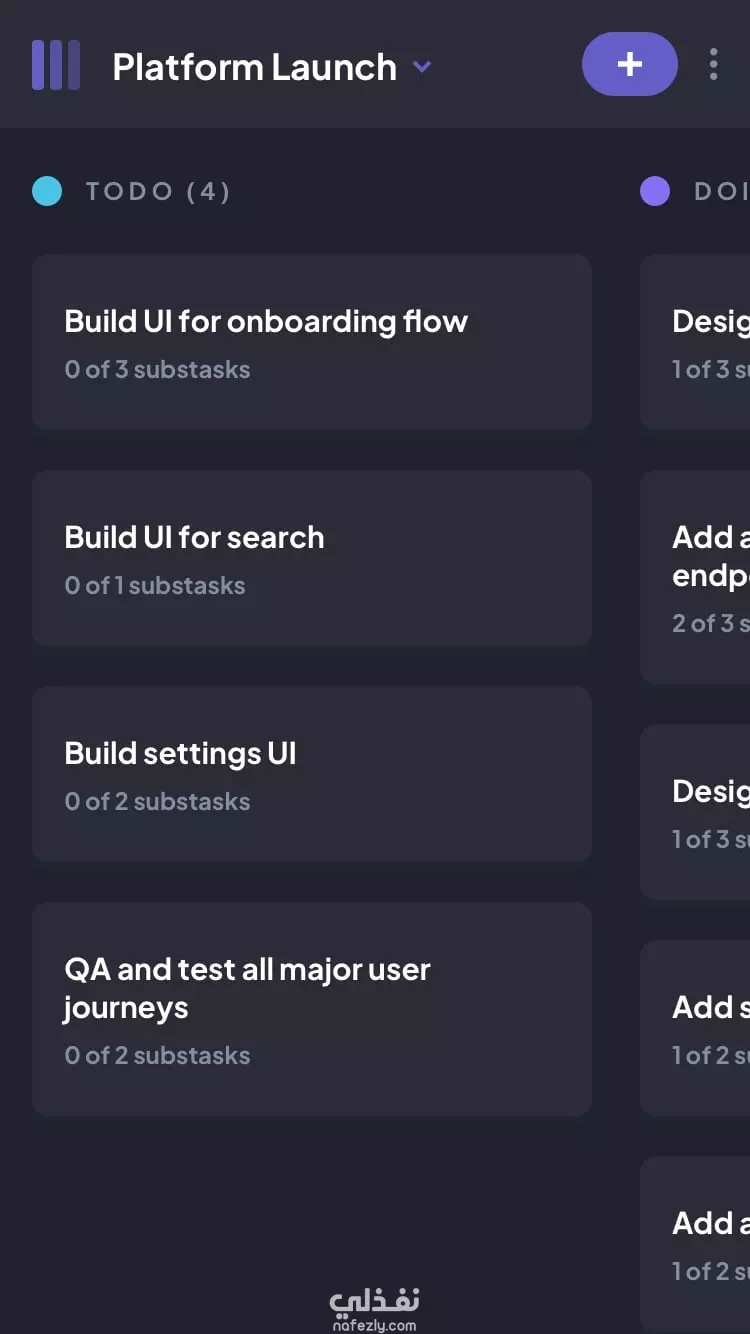This screenshot has width=750, height=1334.
Task: Click the cyan TODO column color dot
Action: pyautogui.click(x=47, y=191)
